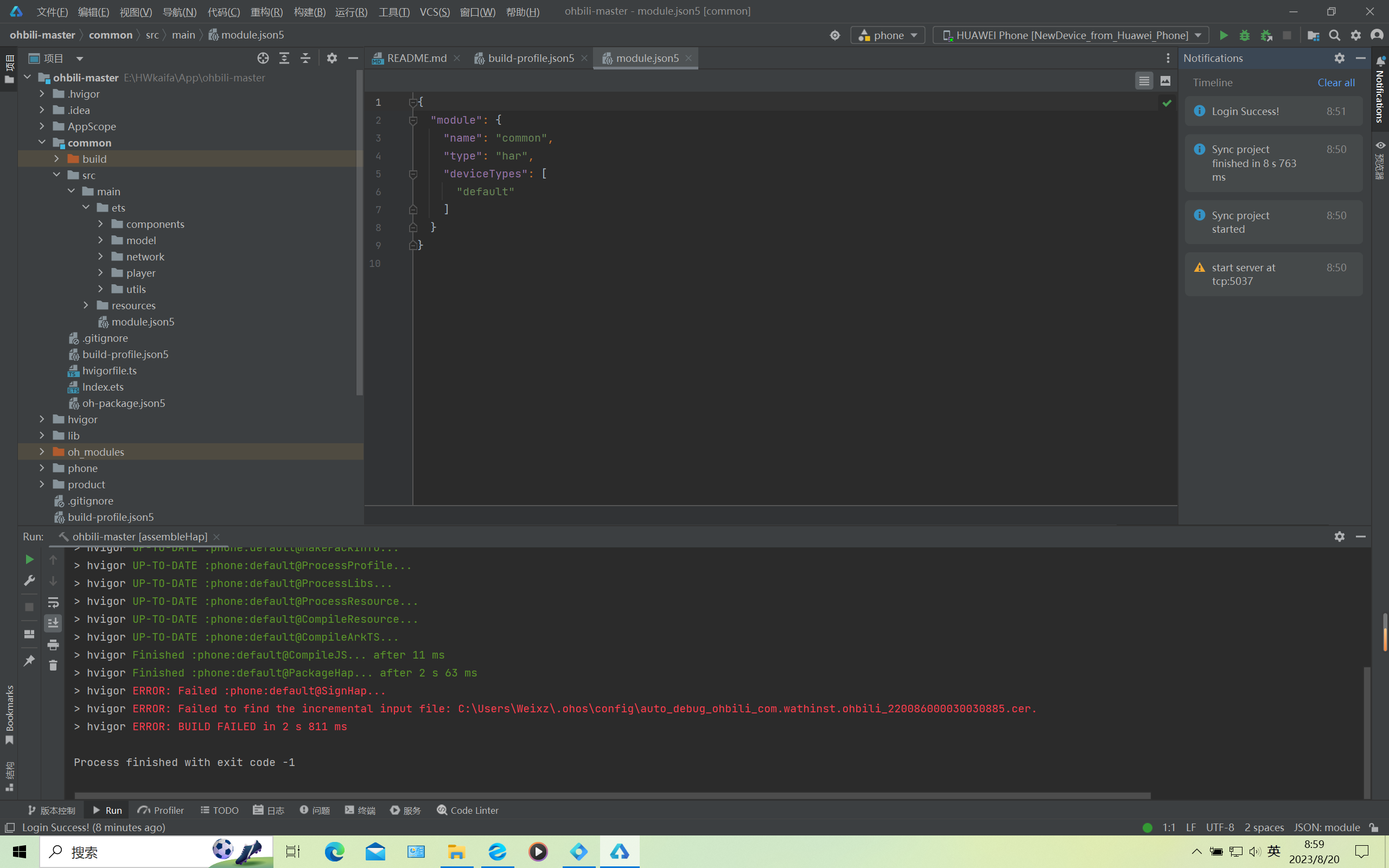The image size is (1389, 868).
Task: Expand the phone module folder
Action: pyautogui.click(x=42, y=468)
